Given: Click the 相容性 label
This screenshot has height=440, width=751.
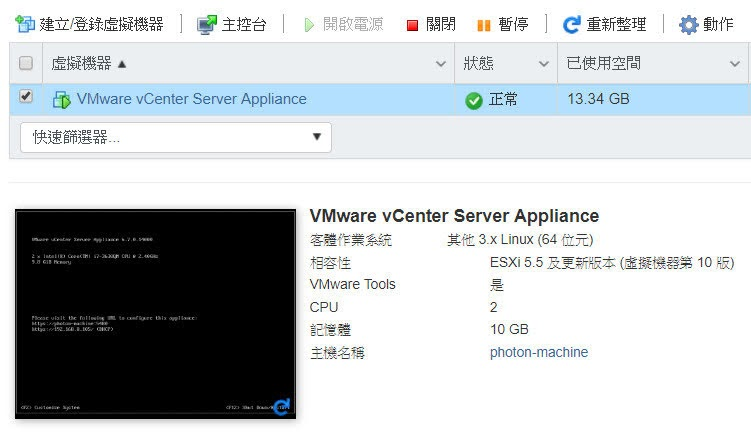Looking at the screenshot, I should 330,263.
